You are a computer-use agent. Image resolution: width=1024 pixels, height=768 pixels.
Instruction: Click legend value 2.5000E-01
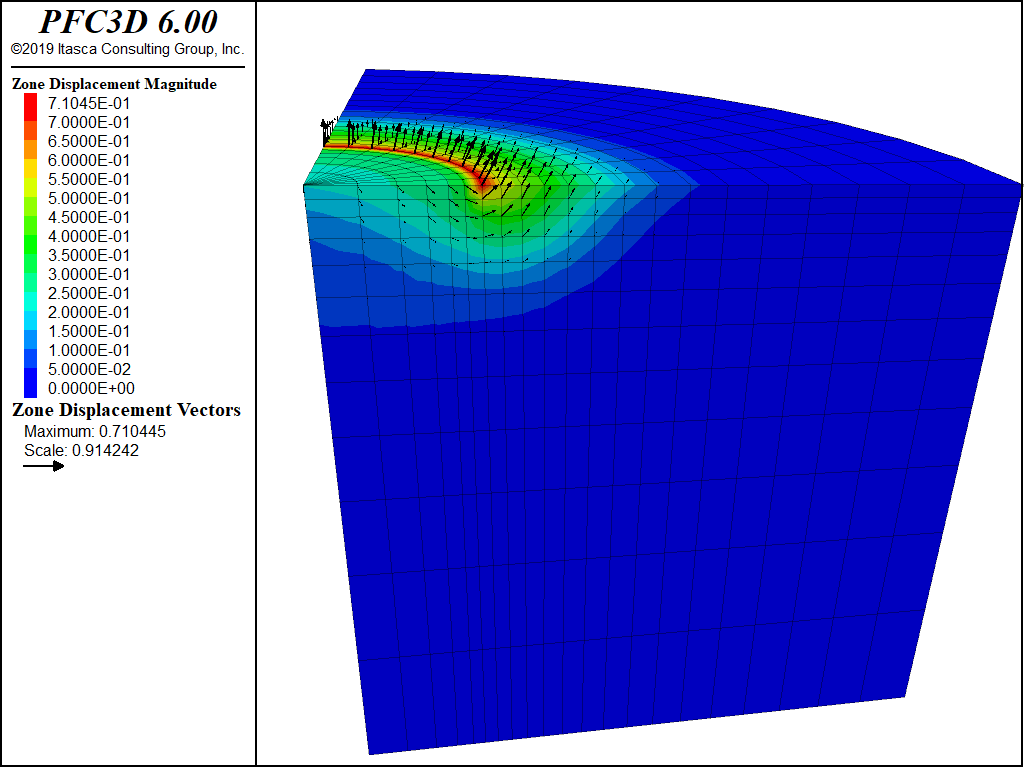coord(89,293)
